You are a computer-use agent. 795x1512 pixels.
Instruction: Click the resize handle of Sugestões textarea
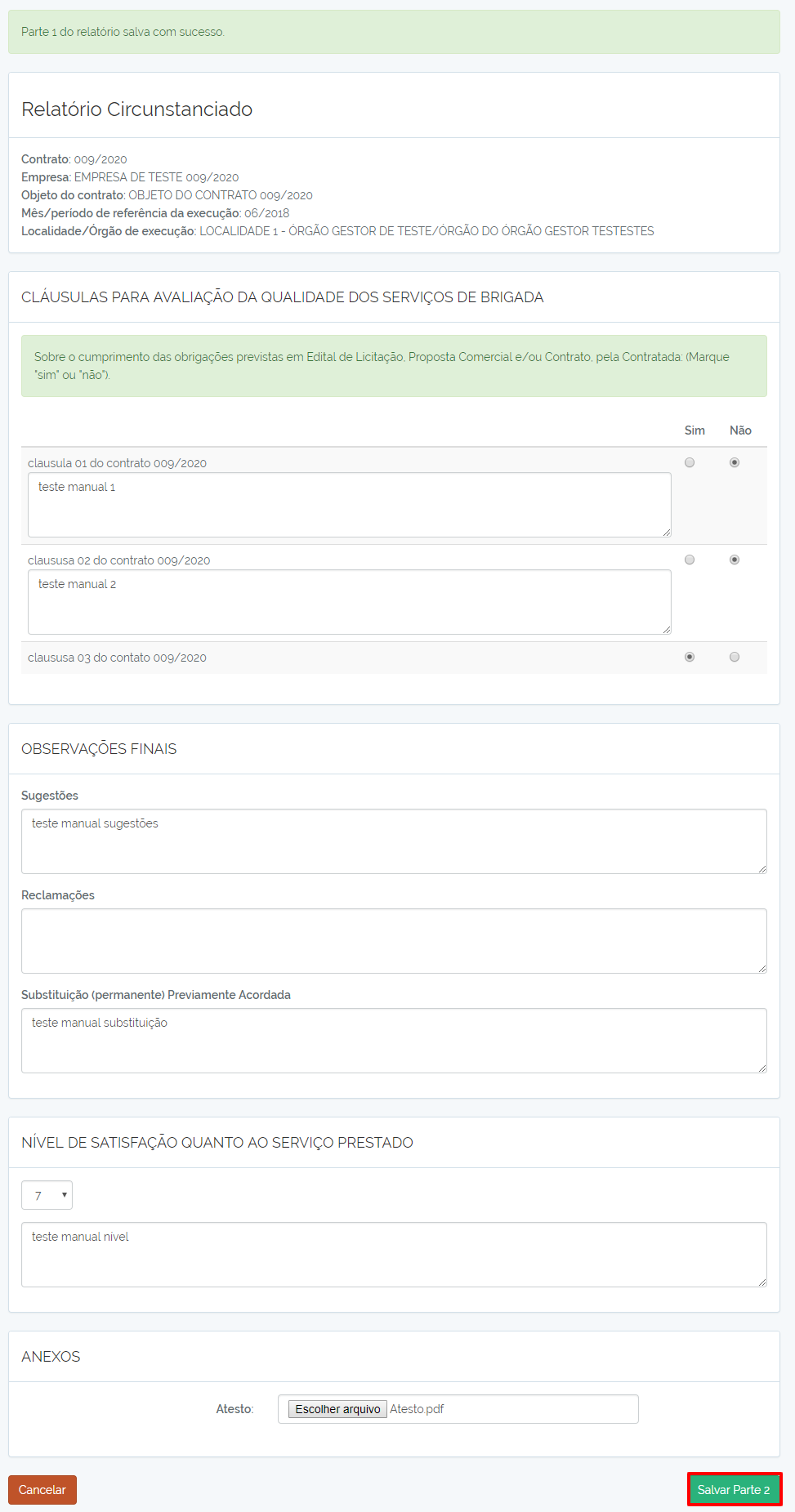point(762,869)
